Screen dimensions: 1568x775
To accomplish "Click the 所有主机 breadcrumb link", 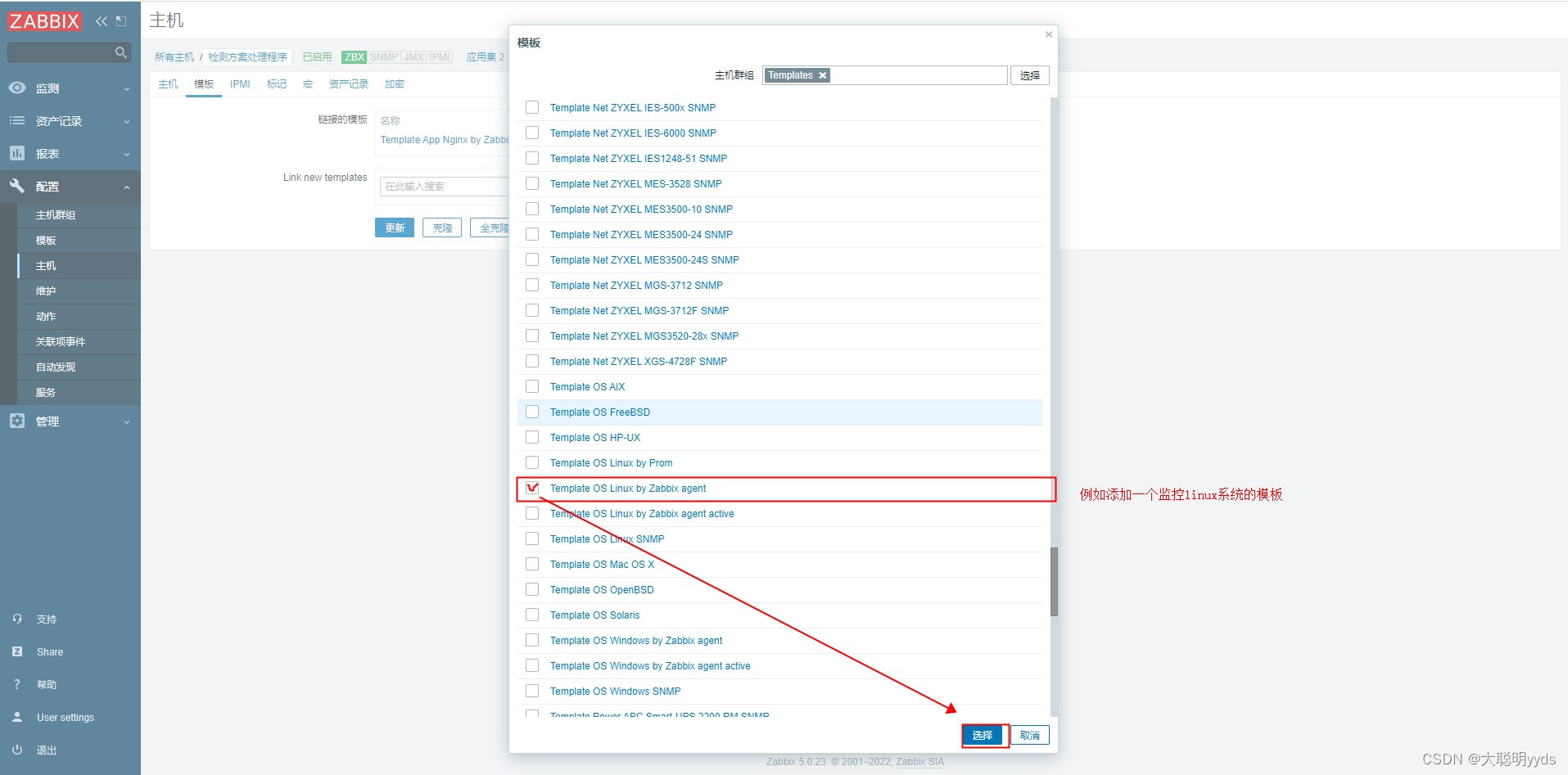I will pos(174,57).
